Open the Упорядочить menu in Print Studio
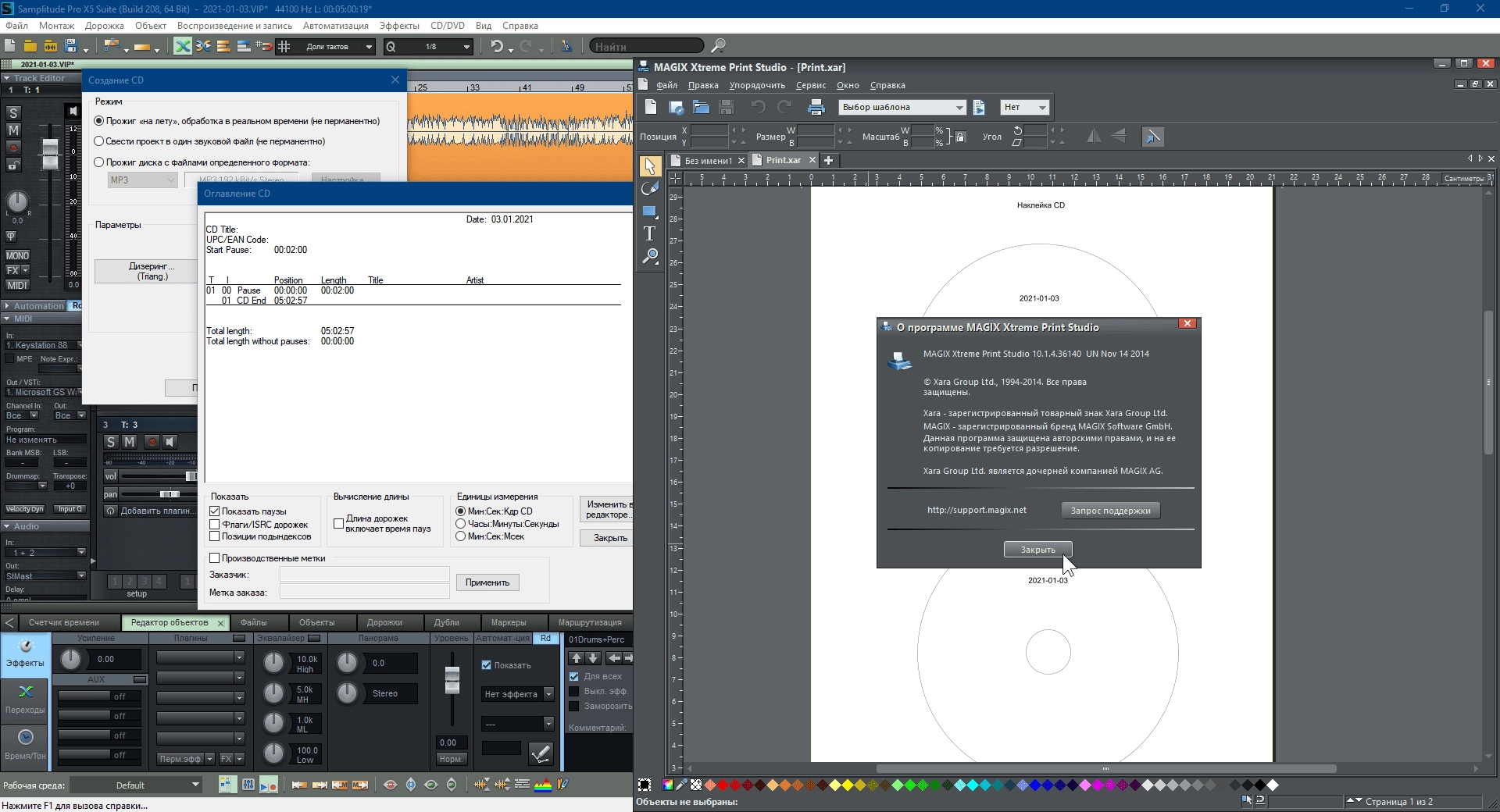 [x=757, y=86]
